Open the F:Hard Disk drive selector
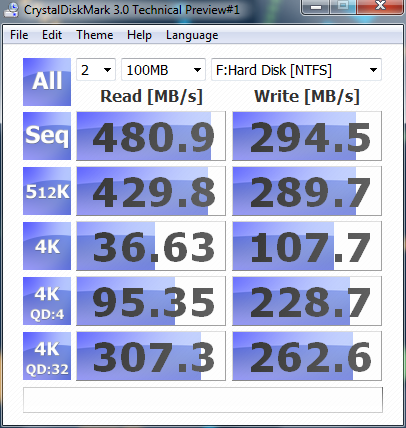The height and width of the screenshot is (428, 406). pos(296,70)
